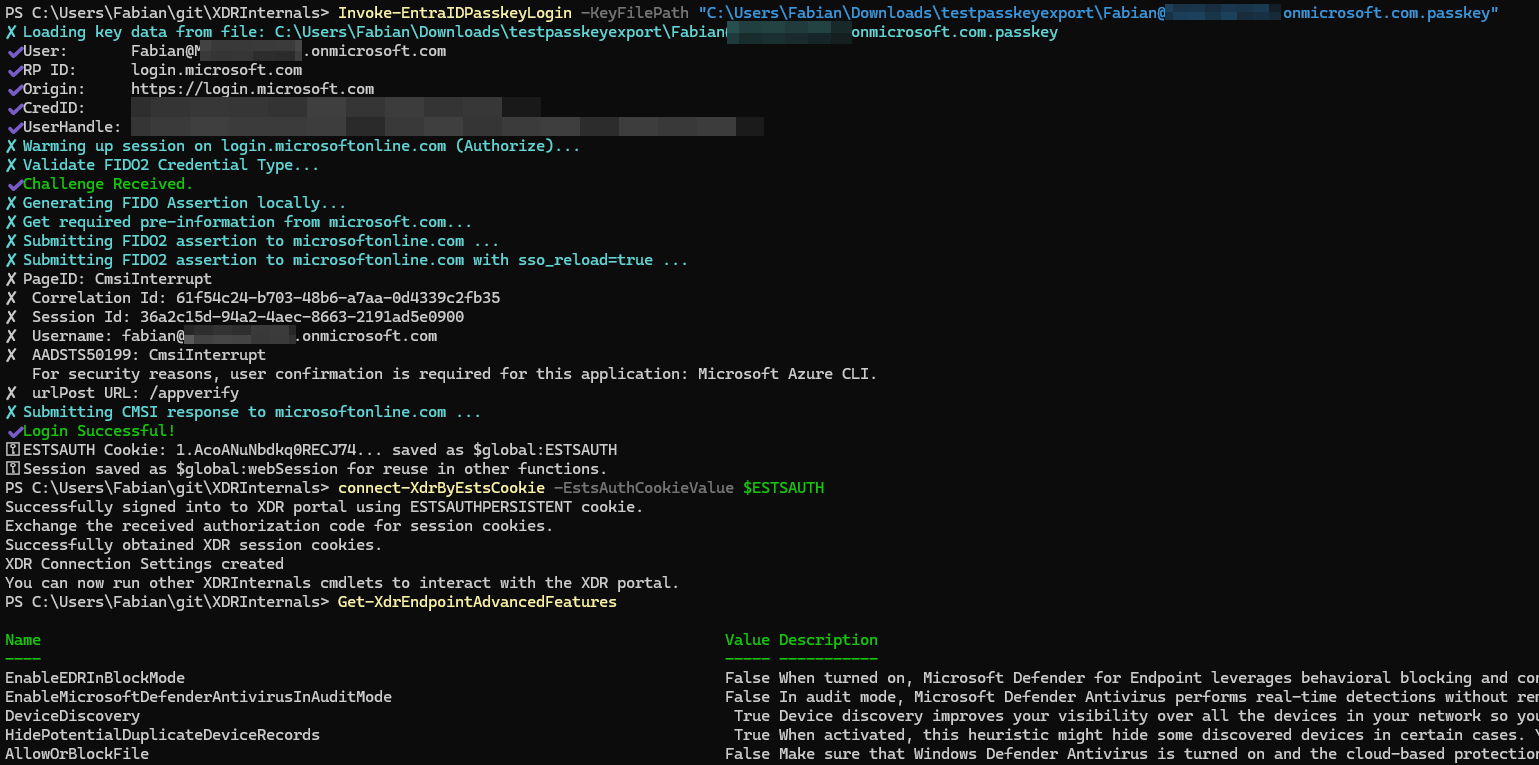Click the Get-XdrEndpointAdvancedFeatures command
The image size is (1539, 765).
click(x=477, y=602)
